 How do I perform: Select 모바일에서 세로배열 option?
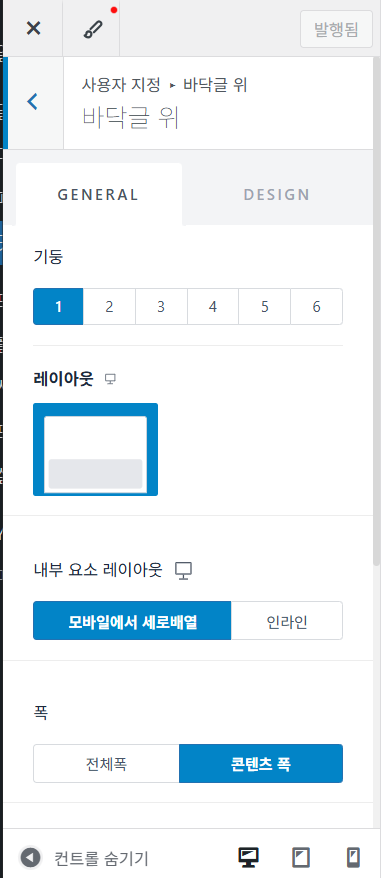[132, 620]
